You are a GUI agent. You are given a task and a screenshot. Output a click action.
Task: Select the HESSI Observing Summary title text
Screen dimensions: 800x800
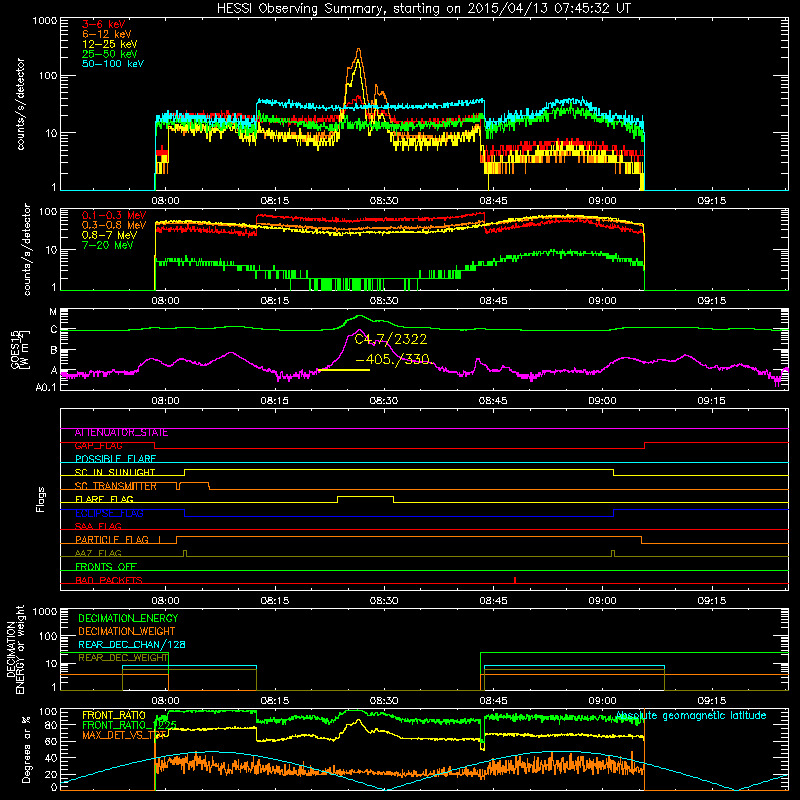pos(423,9)
